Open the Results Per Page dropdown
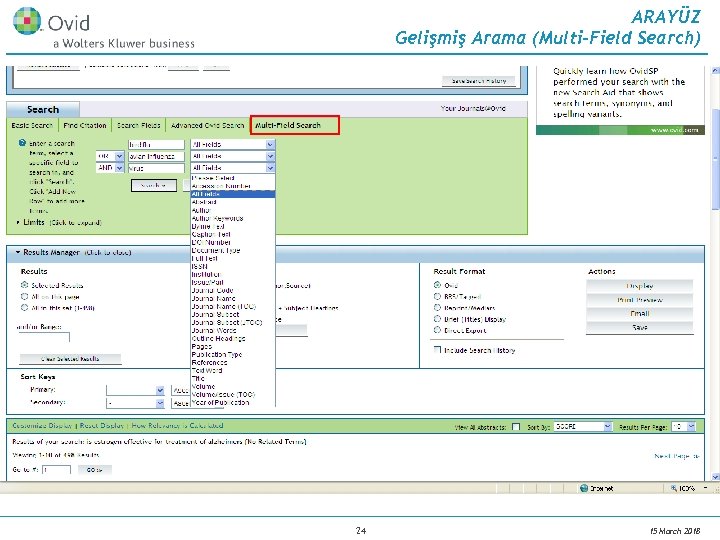Viewport: 720px width, 540px height. tap(683, 427)
